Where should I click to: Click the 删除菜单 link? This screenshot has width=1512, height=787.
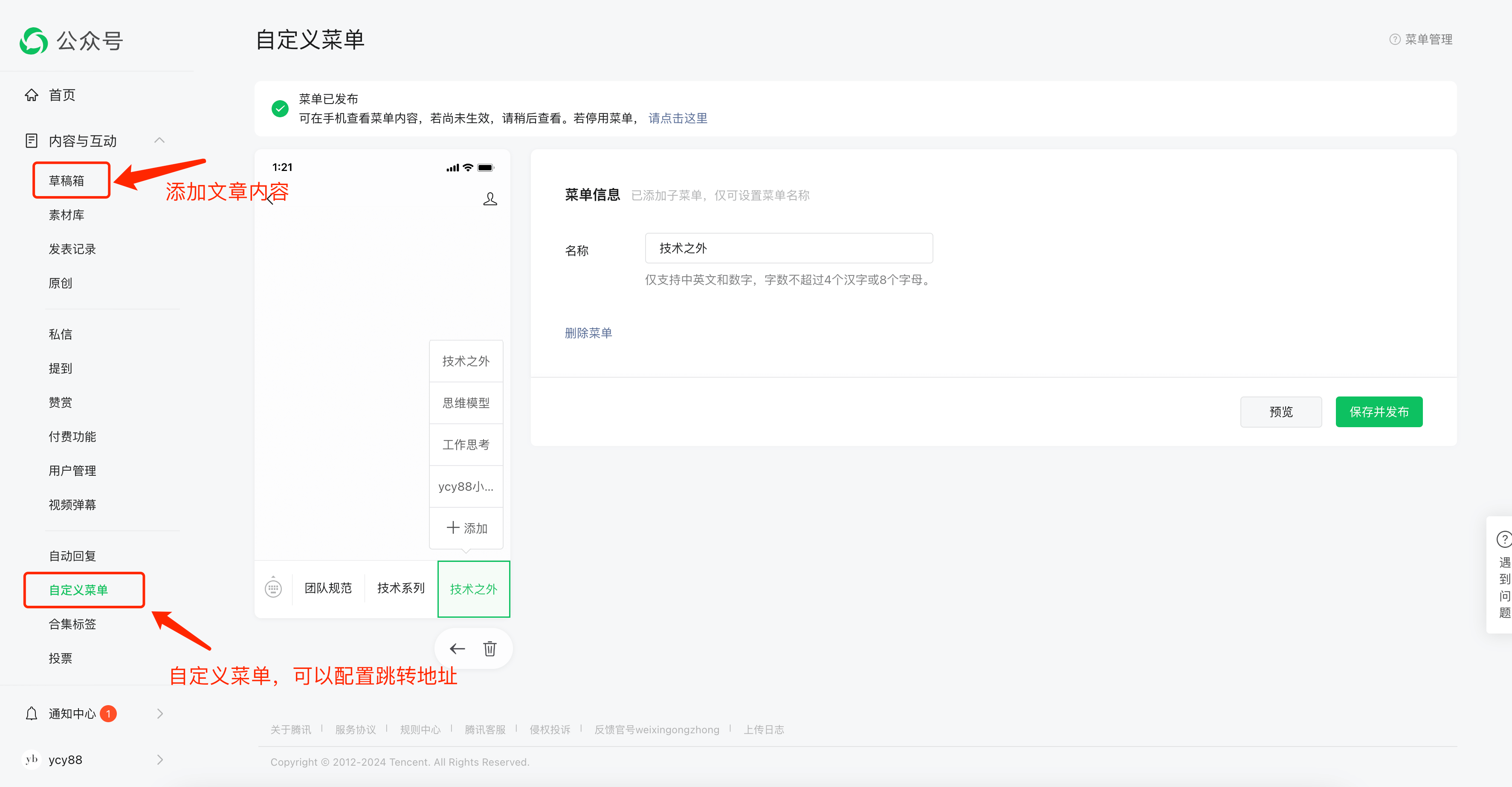[x=588, y=333]
